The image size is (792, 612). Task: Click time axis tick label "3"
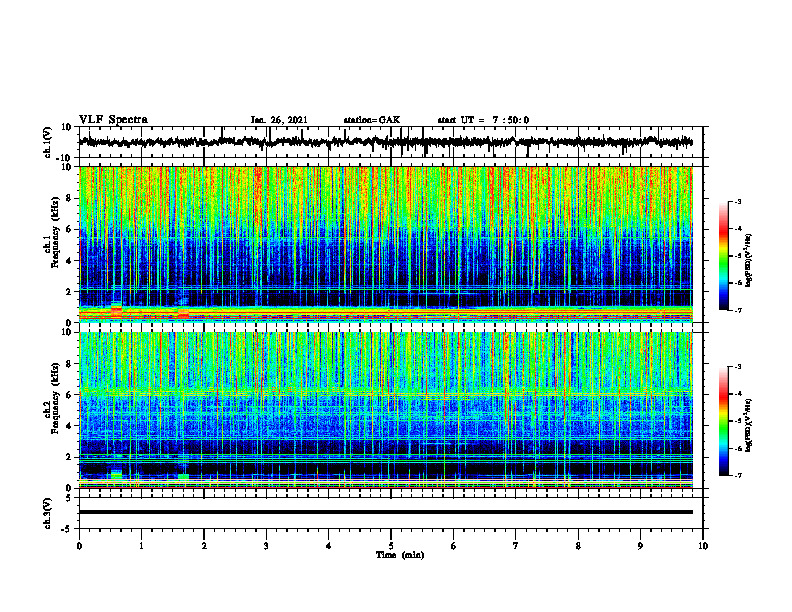tap(266, 546)
